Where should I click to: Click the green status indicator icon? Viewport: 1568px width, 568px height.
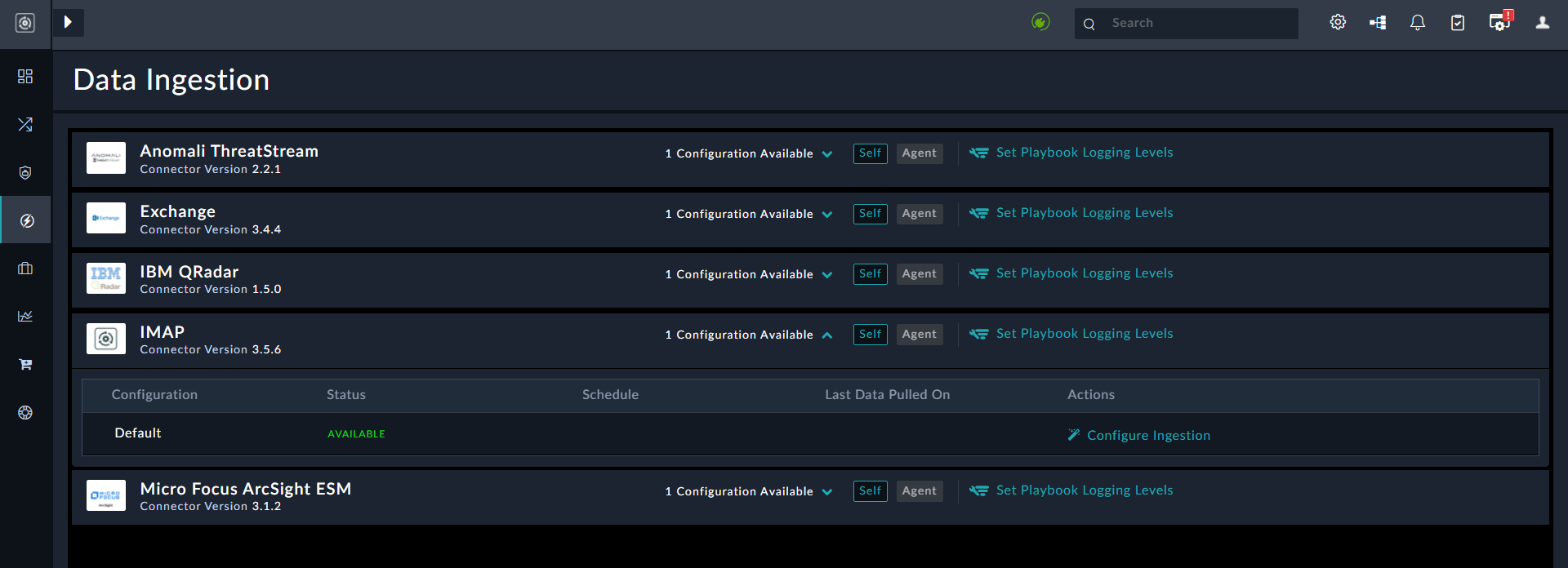(x=1040, y=22)
